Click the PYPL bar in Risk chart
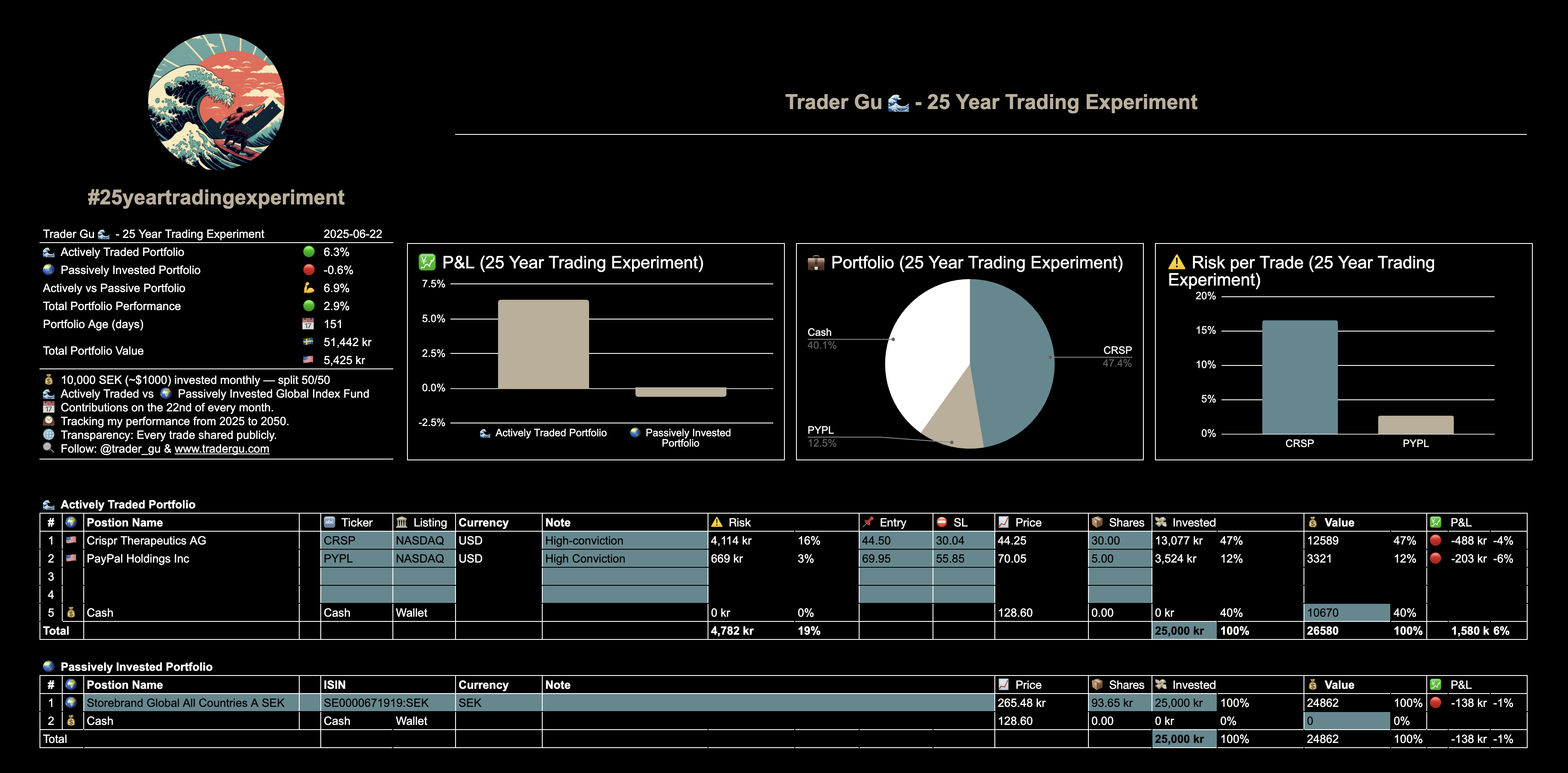The width and height of the screenshot is (1568, 773). click(x=1415, y=425)
